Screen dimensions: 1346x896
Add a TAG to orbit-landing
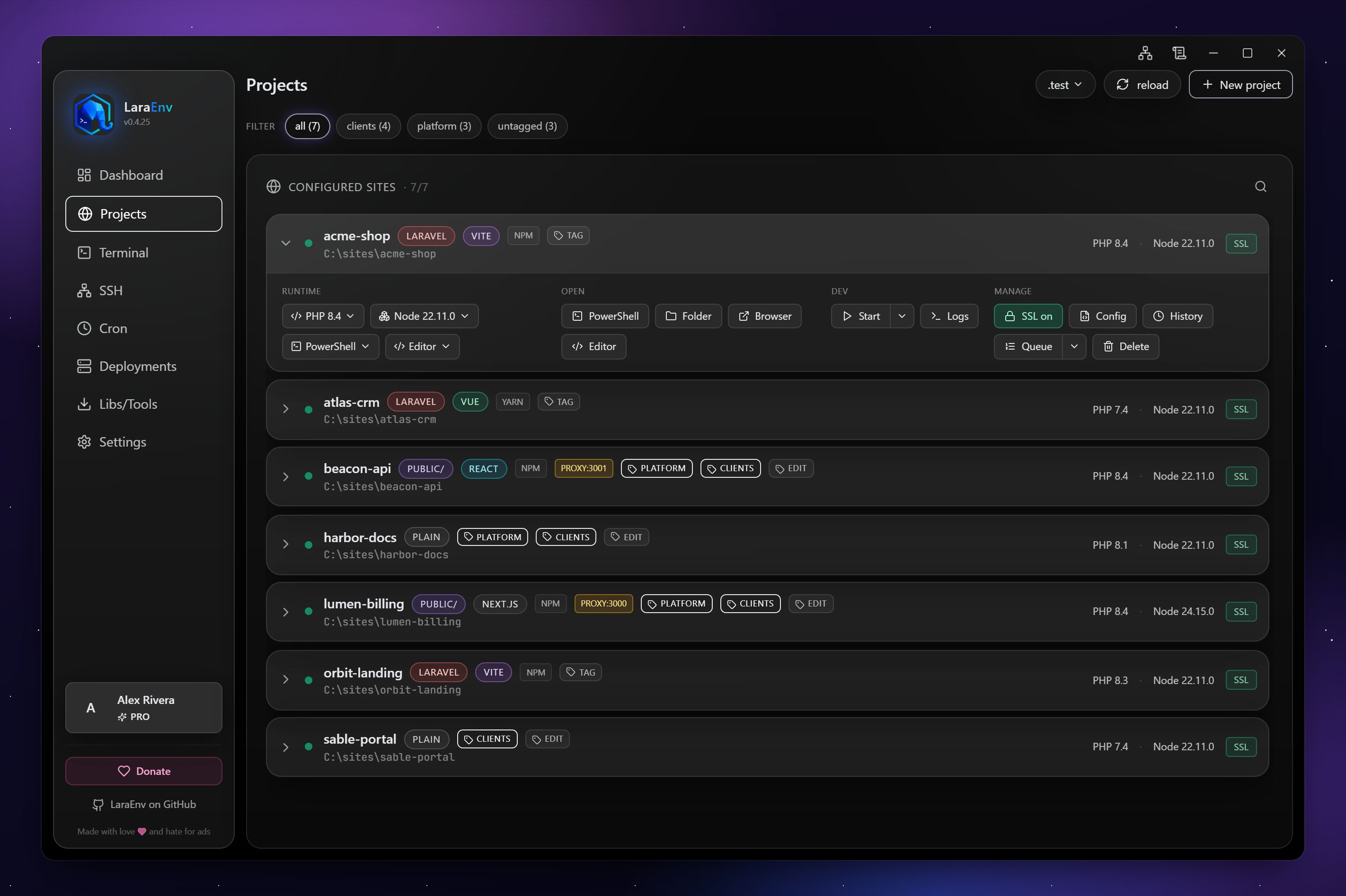pyautogui.click(x=580, y=673)
